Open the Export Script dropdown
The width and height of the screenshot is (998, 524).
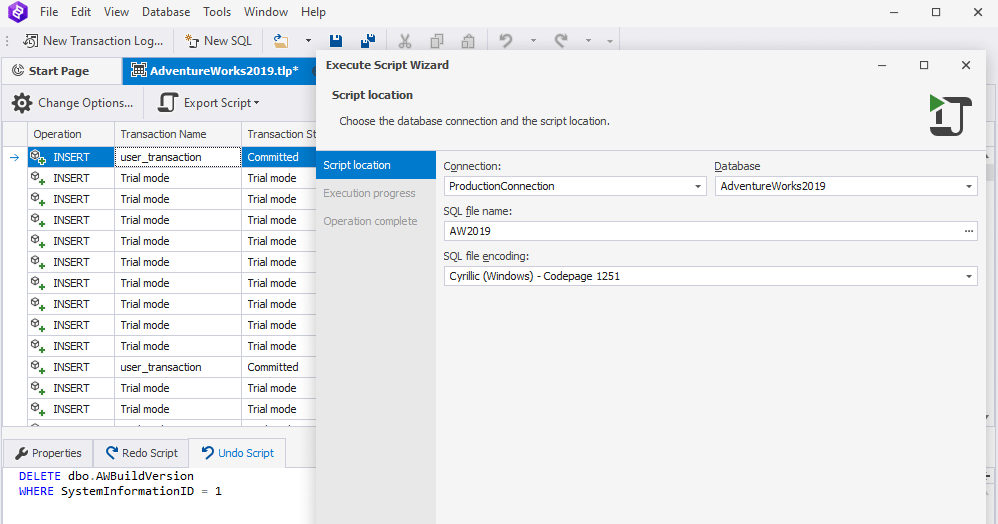click(x=209, y=103)
